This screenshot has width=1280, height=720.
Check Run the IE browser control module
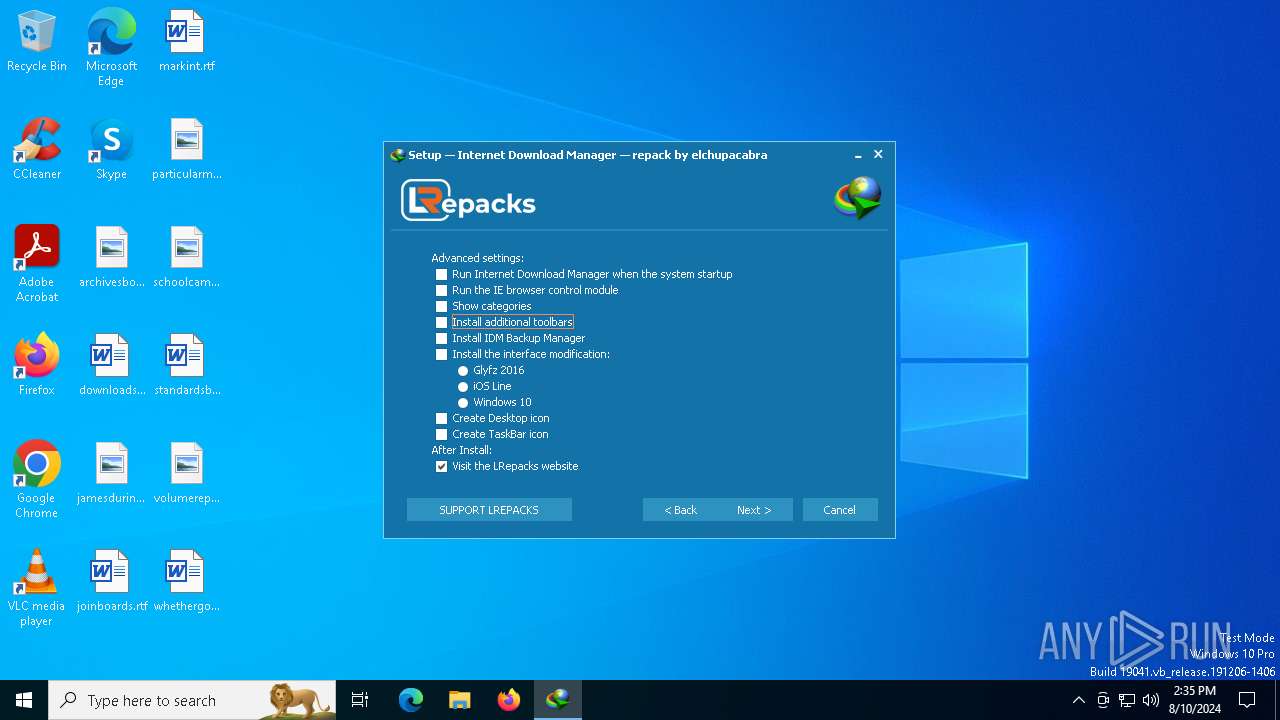[441, 290]
